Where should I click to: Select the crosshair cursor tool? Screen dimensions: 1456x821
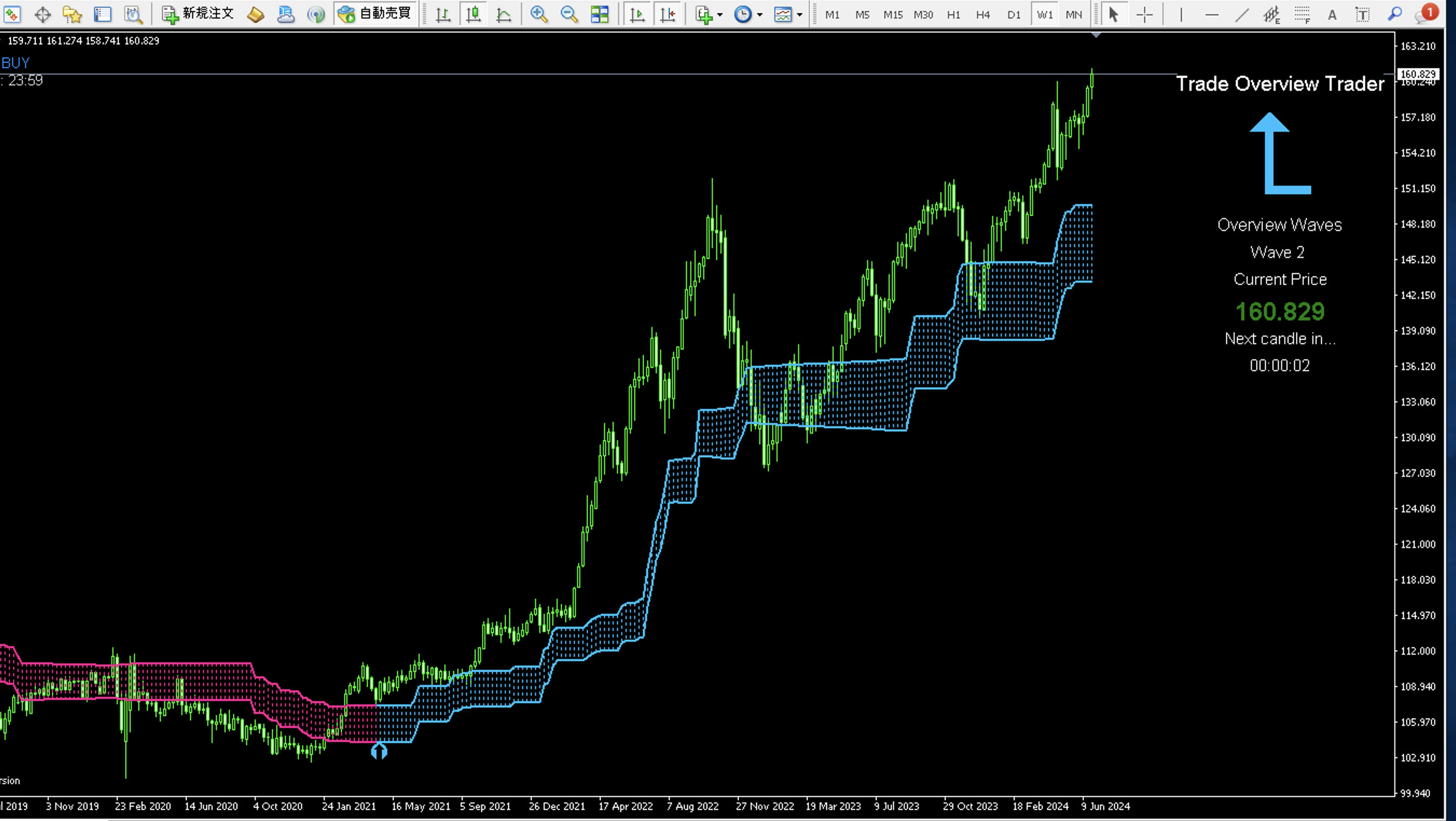click(1144, 15)
